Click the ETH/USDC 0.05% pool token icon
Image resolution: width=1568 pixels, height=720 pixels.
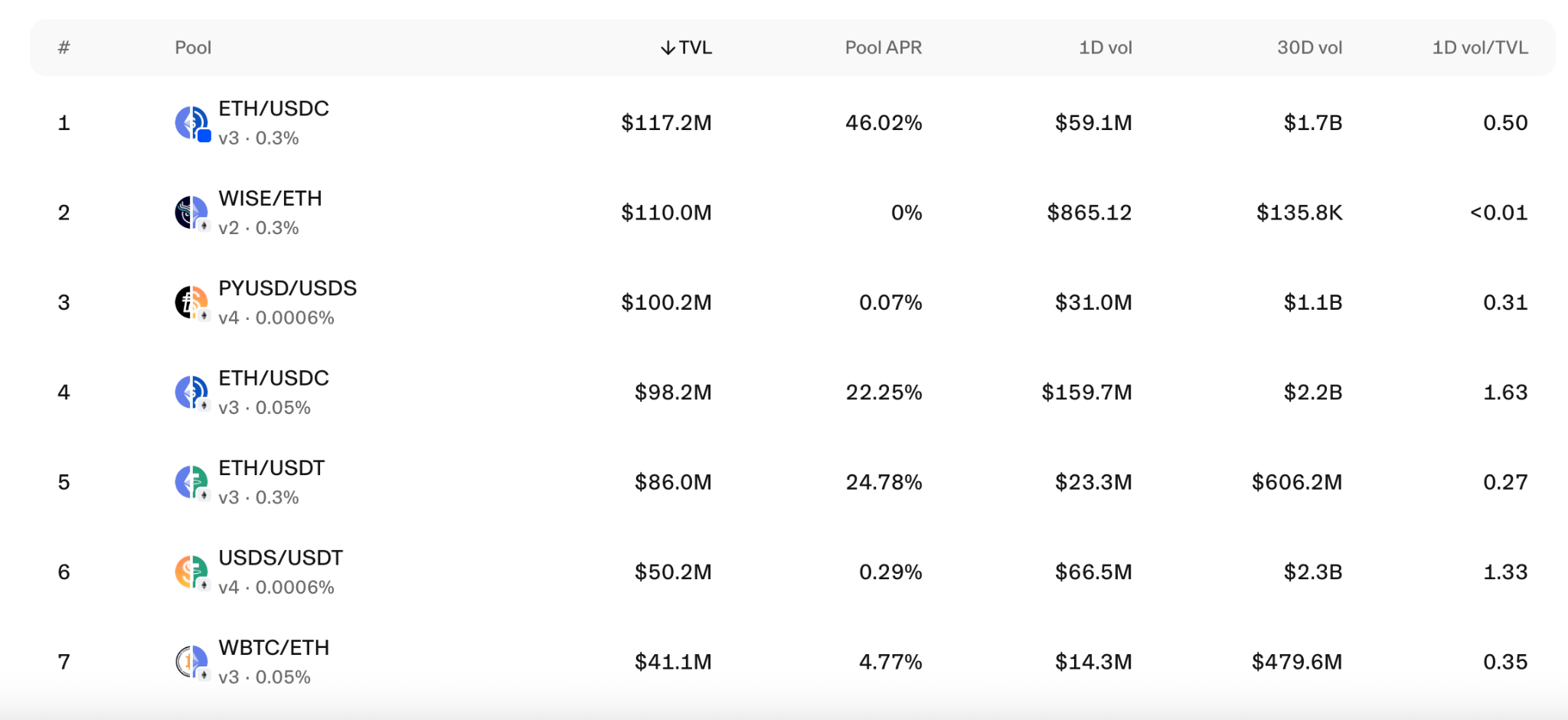[x=193, y=393]
